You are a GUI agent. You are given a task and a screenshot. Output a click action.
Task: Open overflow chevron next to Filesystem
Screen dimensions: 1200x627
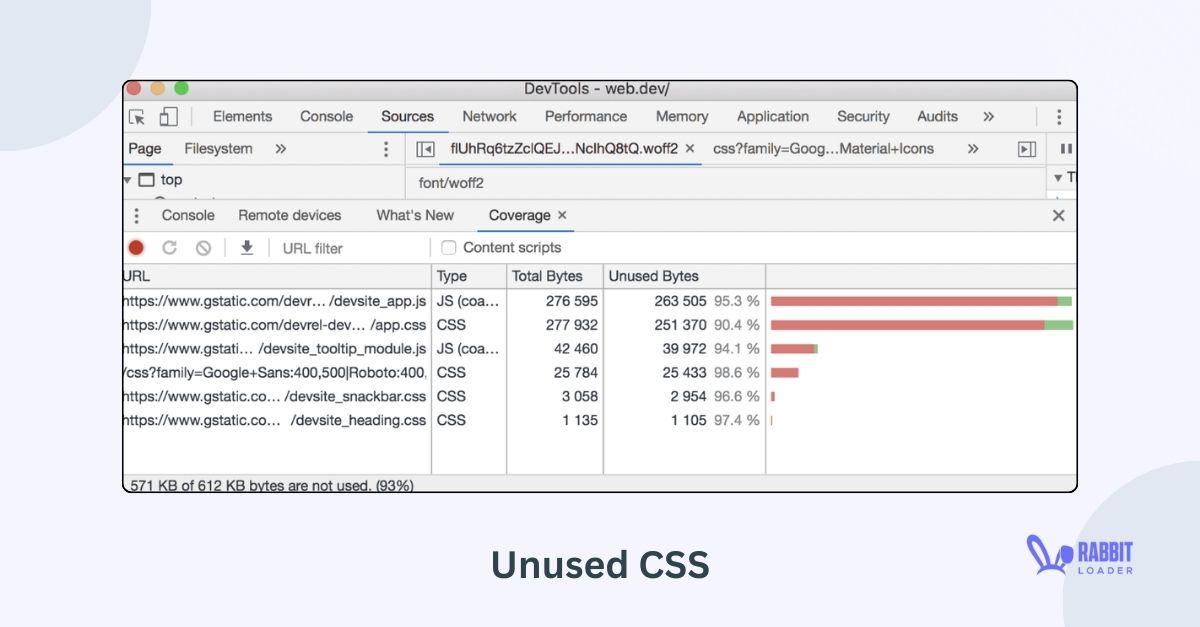click(x=281, y=148)
